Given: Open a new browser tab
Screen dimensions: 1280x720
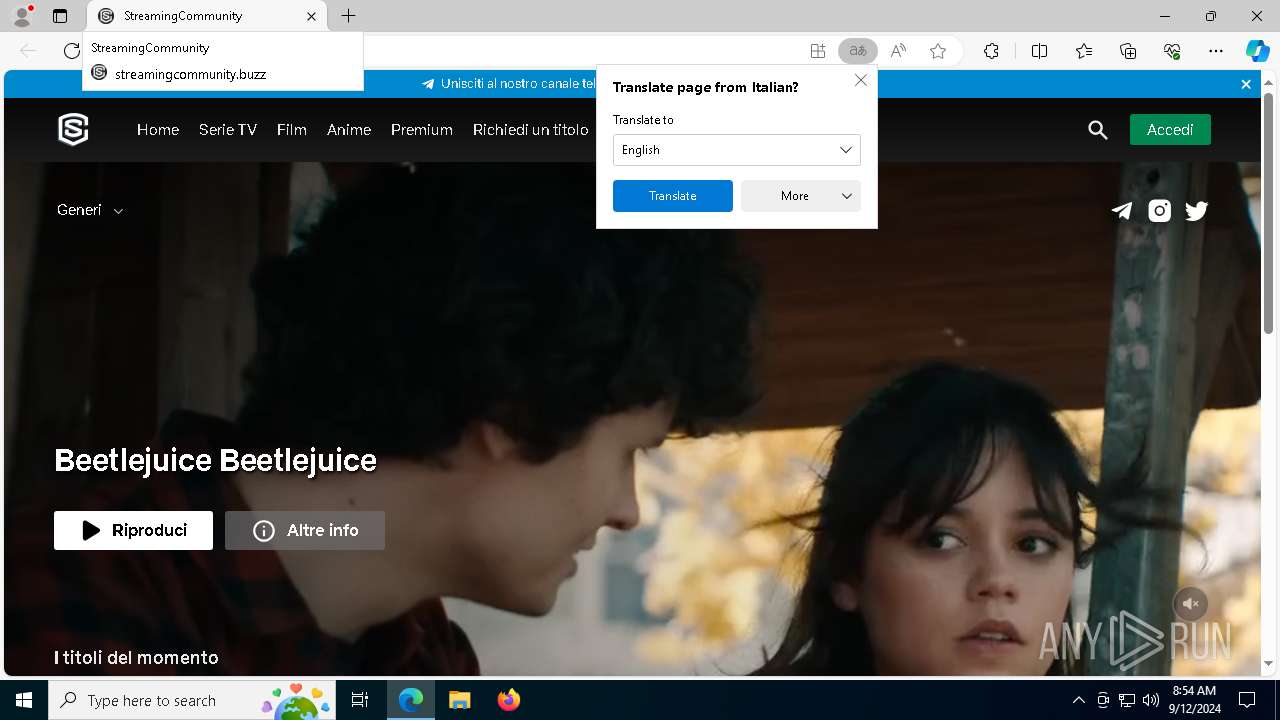Looking at the screenshot, I should pyautogui.click(x=348, y=16).
